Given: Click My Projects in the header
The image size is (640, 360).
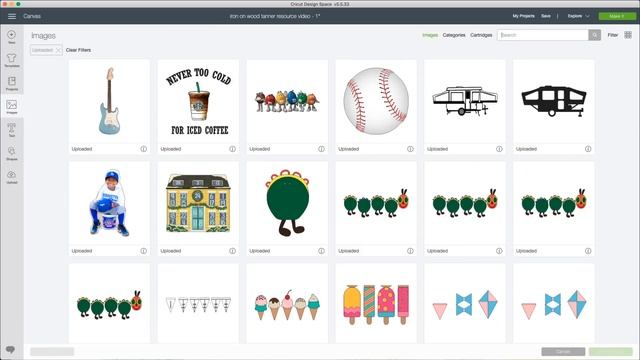Looking at the screenshot, I should (x=523, y=16).
